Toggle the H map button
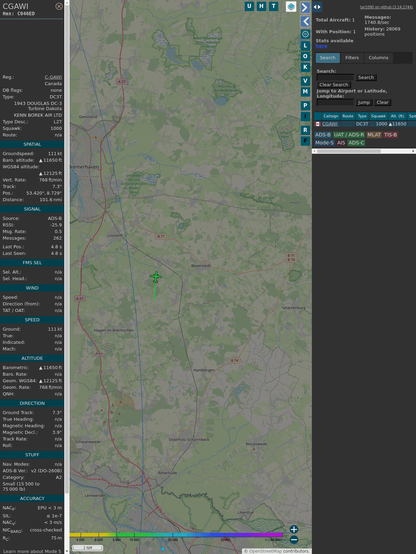 (x=262, y=6)
